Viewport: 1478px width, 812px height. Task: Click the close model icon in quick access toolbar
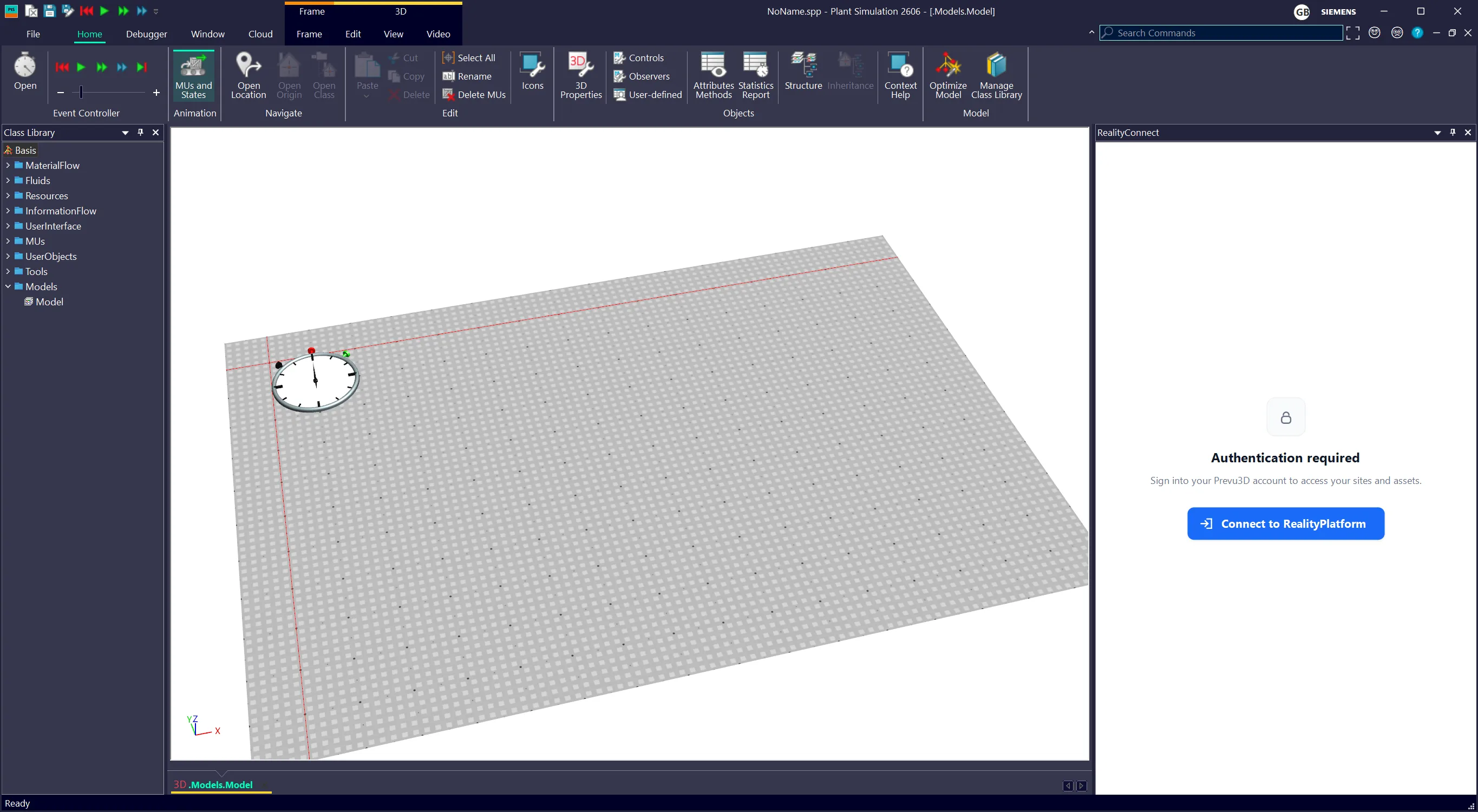coord(31,11)
